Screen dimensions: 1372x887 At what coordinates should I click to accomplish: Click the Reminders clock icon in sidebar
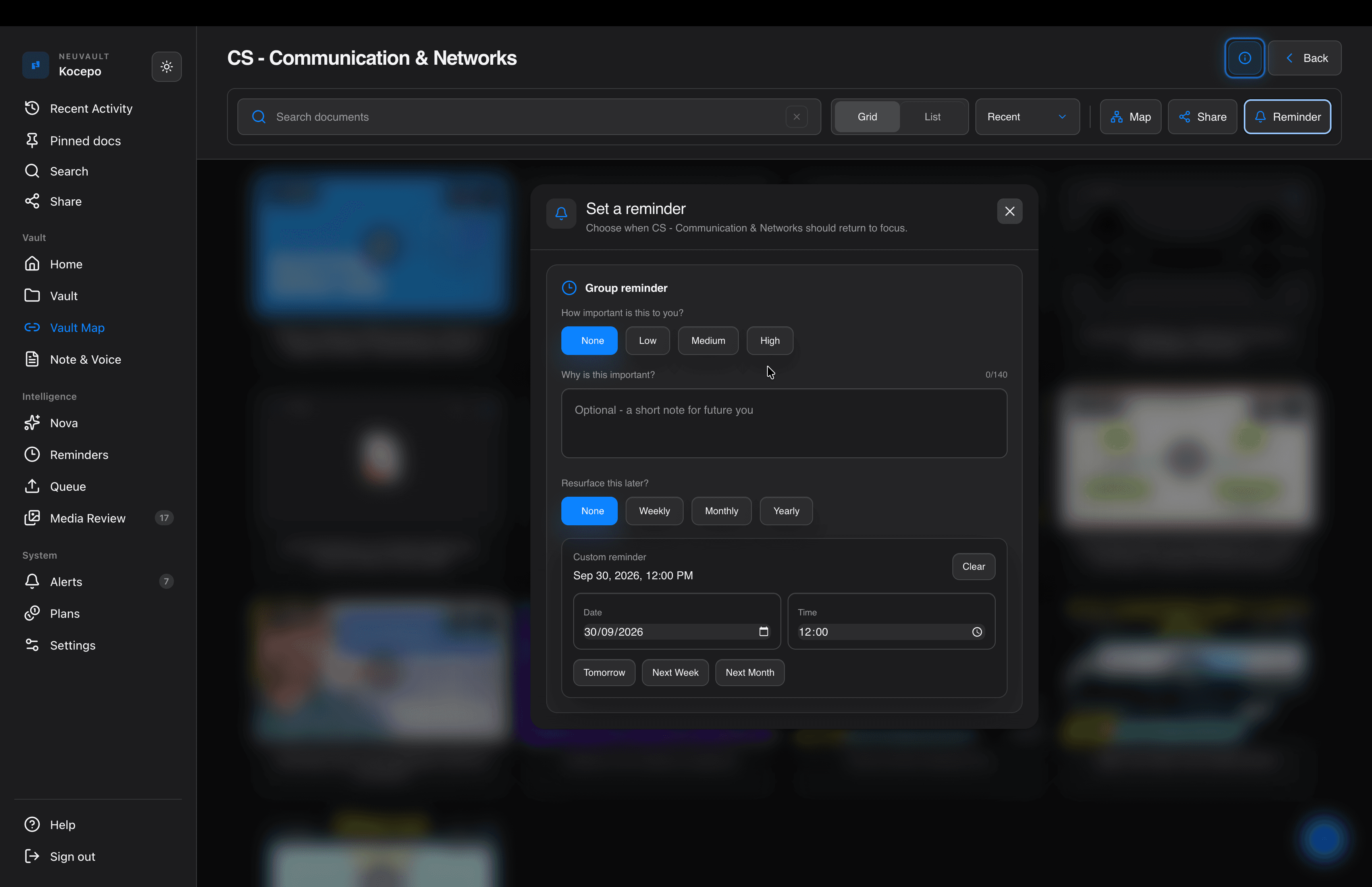coord(32,454)
